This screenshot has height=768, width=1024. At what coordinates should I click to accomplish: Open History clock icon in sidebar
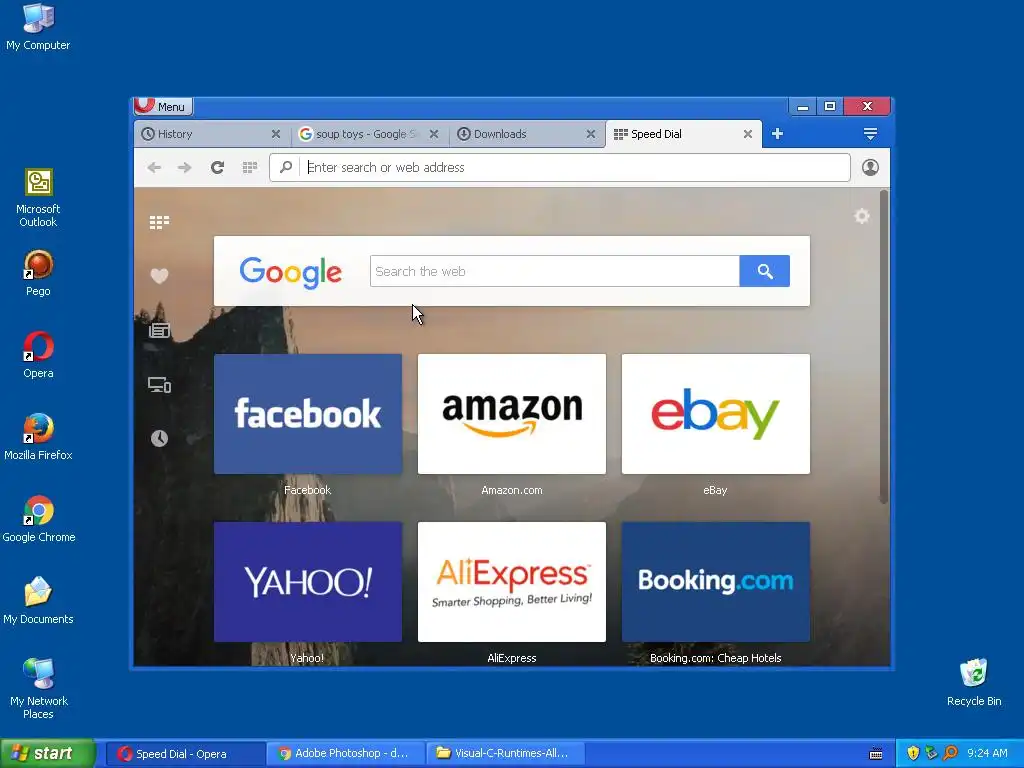159,438
